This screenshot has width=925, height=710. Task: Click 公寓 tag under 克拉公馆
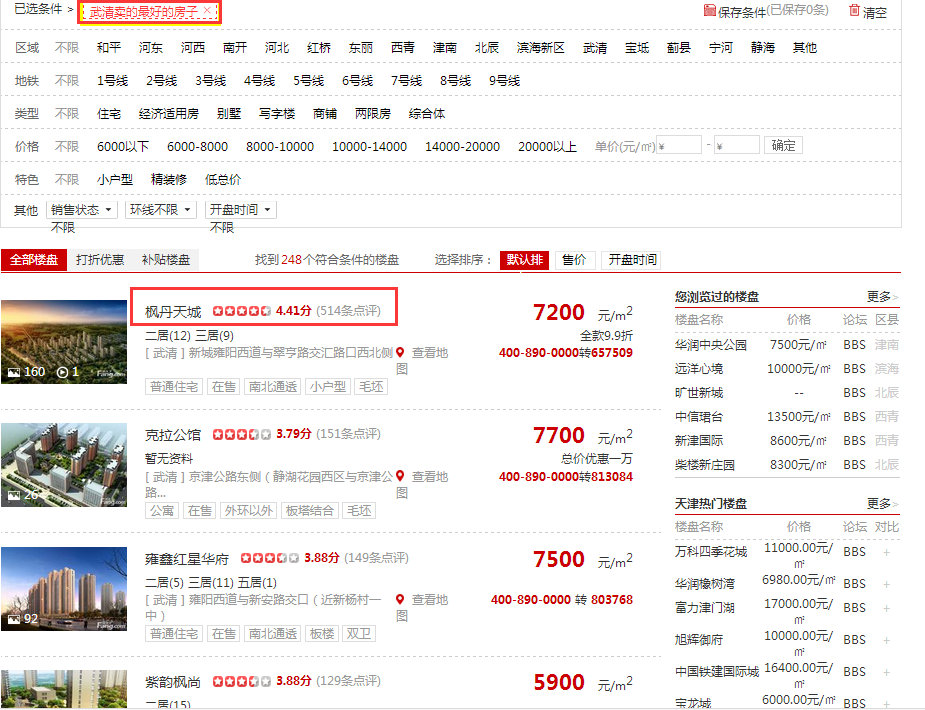162,511
